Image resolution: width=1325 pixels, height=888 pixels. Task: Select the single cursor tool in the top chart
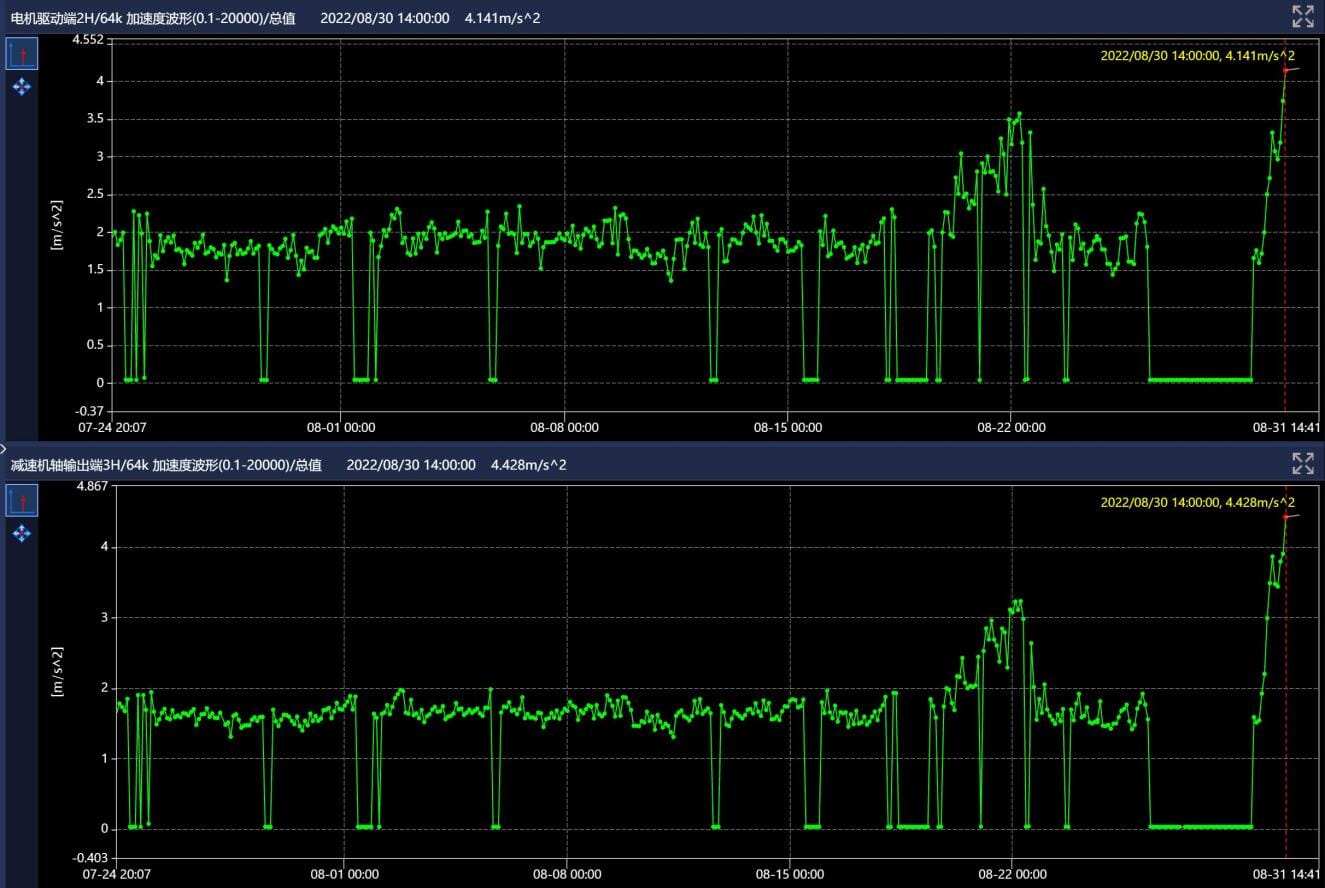click(x=22, y=54)
